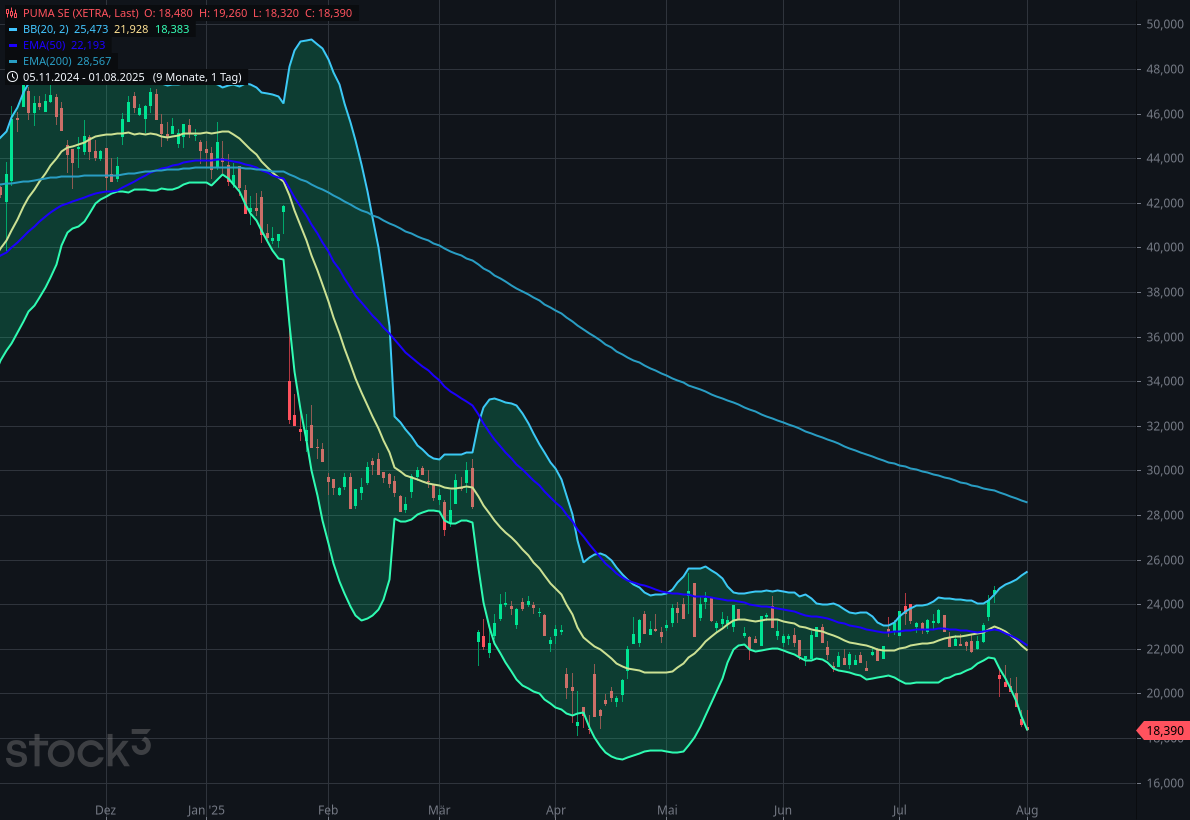Click the clock icon beside date range
Image resolution: width=1190 pixels, height=820 pixels.
click(x=12, y=77)
